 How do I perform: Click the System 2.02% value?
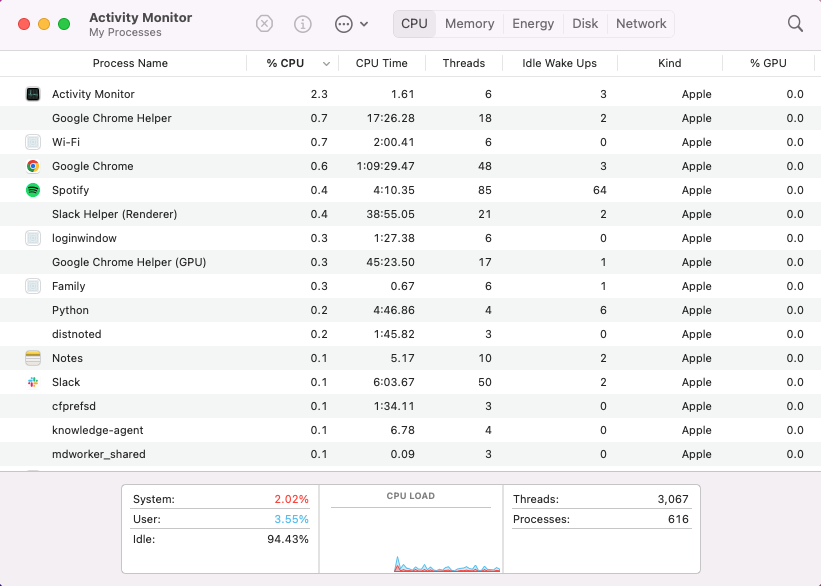[292, 499]
